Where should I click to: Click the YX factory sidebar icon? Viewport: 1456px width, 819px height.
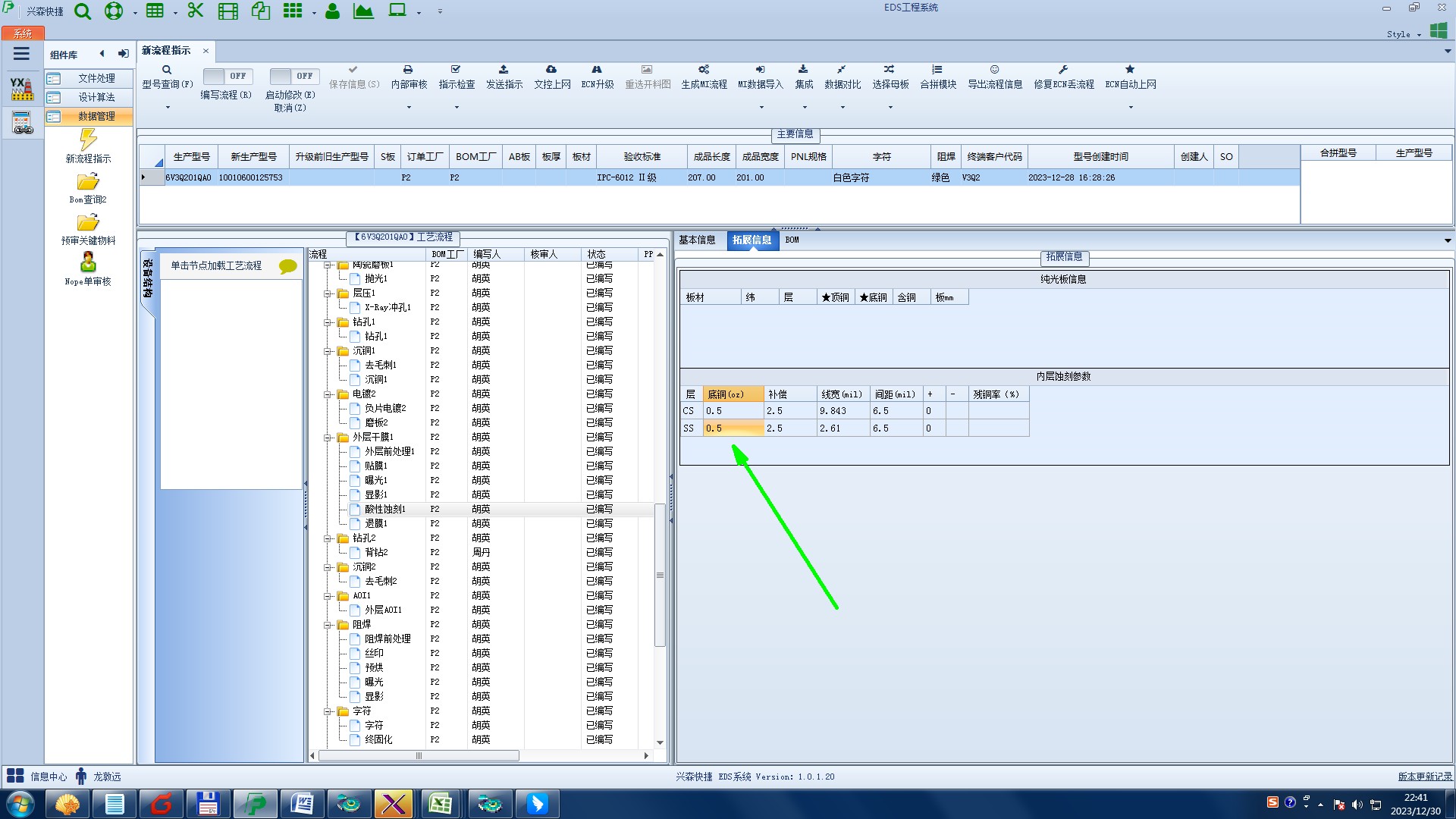point(21,88)
